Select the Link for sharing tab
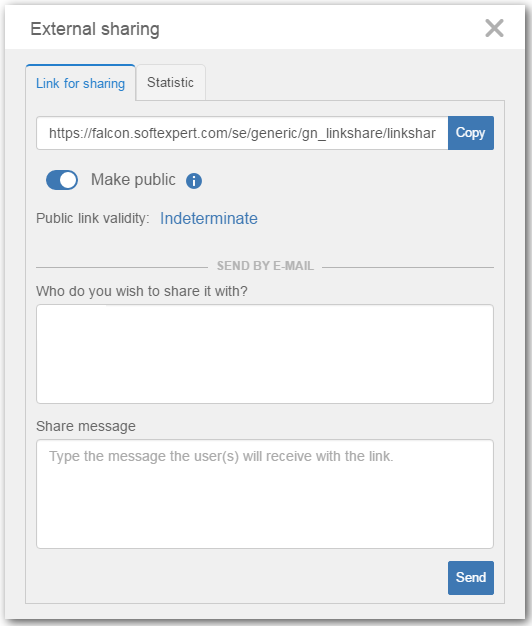Viewport: 532px width, 626px height. pyautogui.click(x=81, y=83)
